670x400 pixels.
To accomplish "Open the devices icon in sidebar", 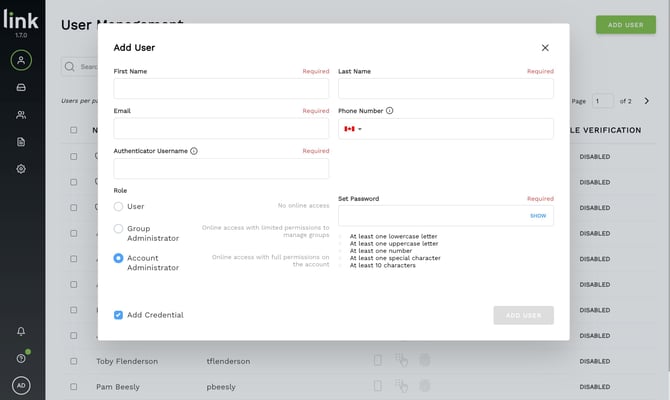I will [21, 88].
